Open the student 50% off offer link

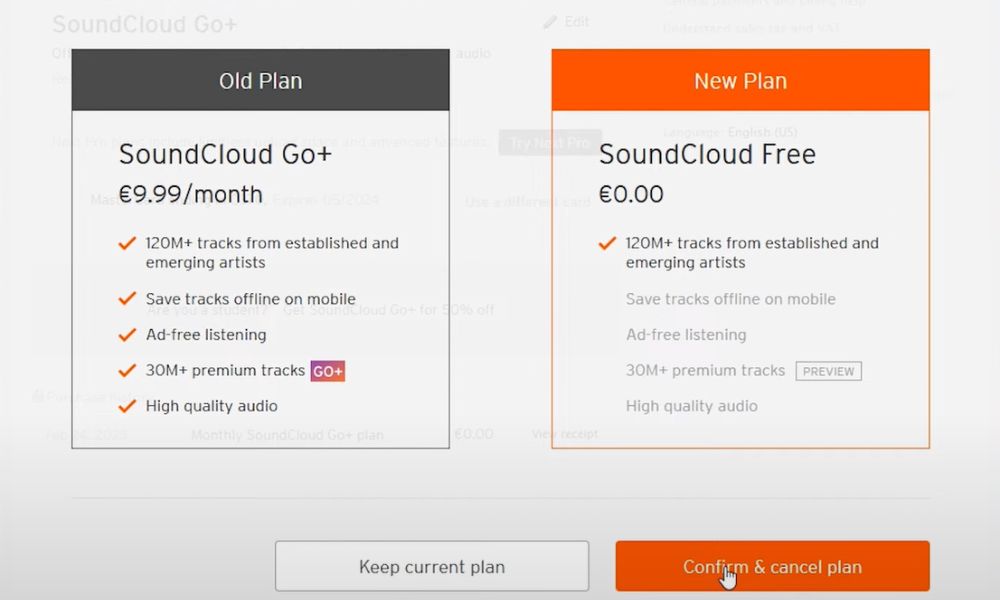(388, 310)
